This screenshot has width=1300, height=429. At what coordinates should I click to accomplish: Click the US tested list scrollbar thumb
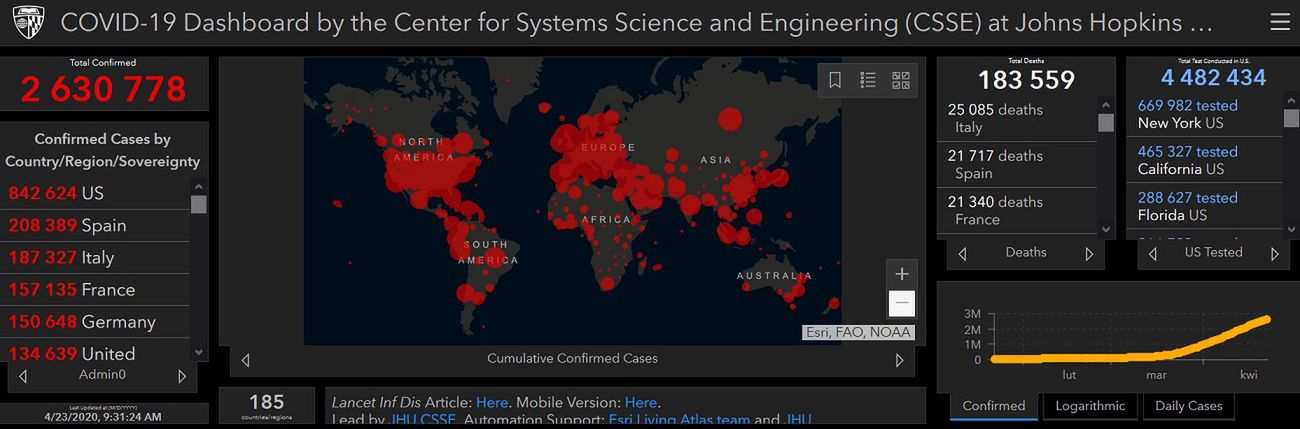pos(1291,119)
